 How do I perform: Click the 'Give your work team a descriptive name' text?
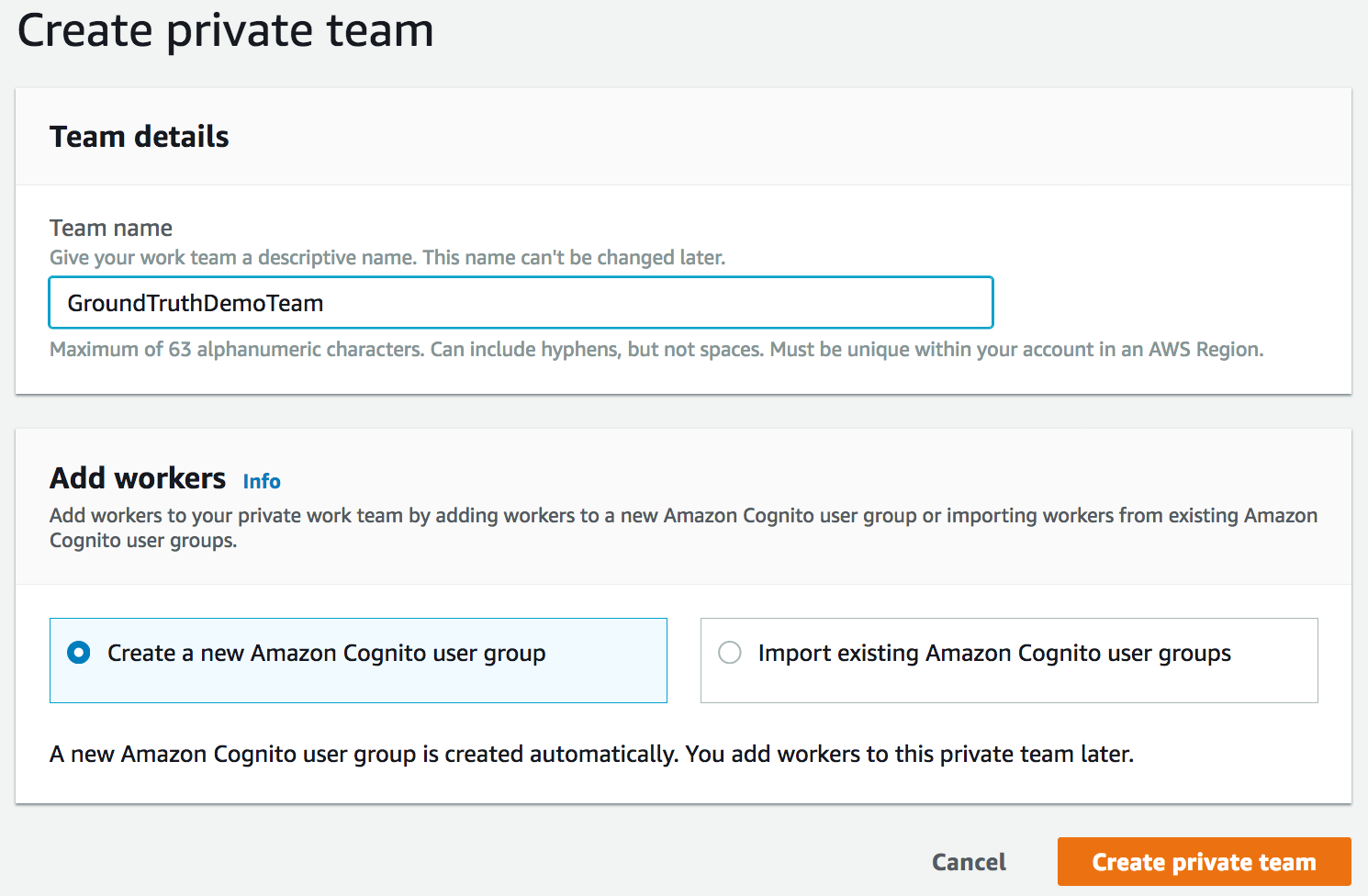tap(387, 258)
